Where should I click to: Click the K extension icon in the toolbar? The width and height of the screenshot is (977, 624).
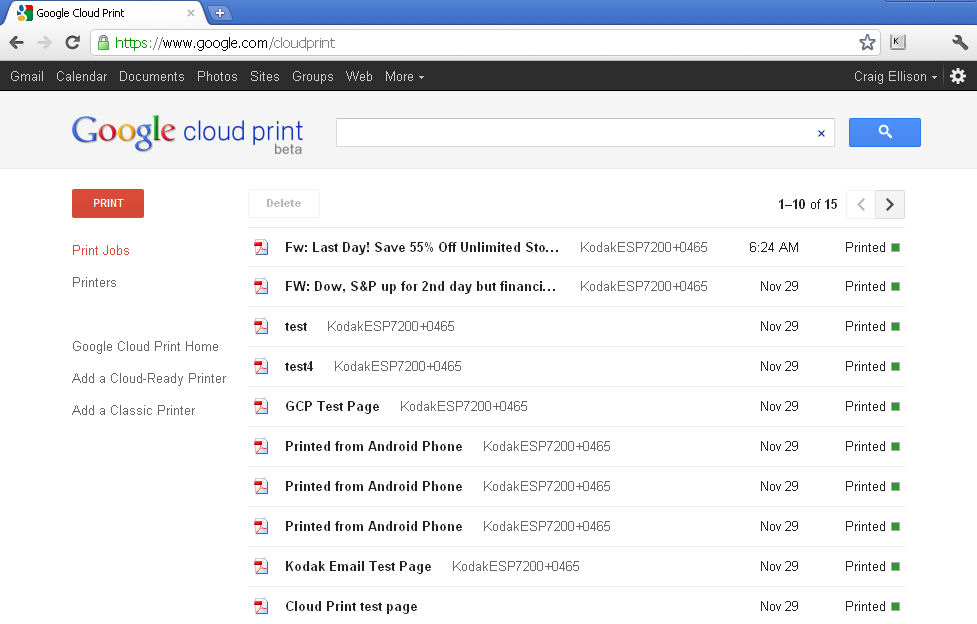click(x=897, y=42)
